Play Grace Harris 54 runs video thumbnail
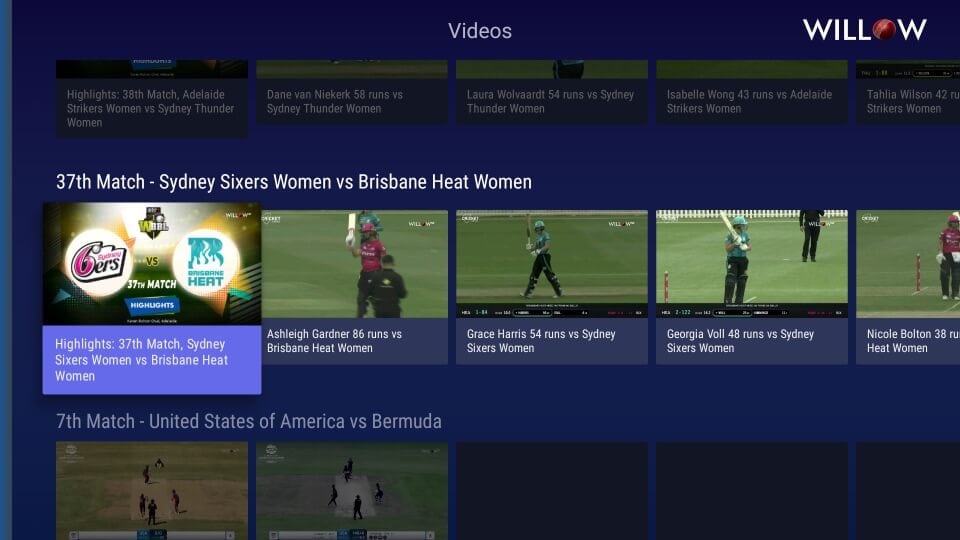This screenshot has width=960, height=540. (552, 264)
